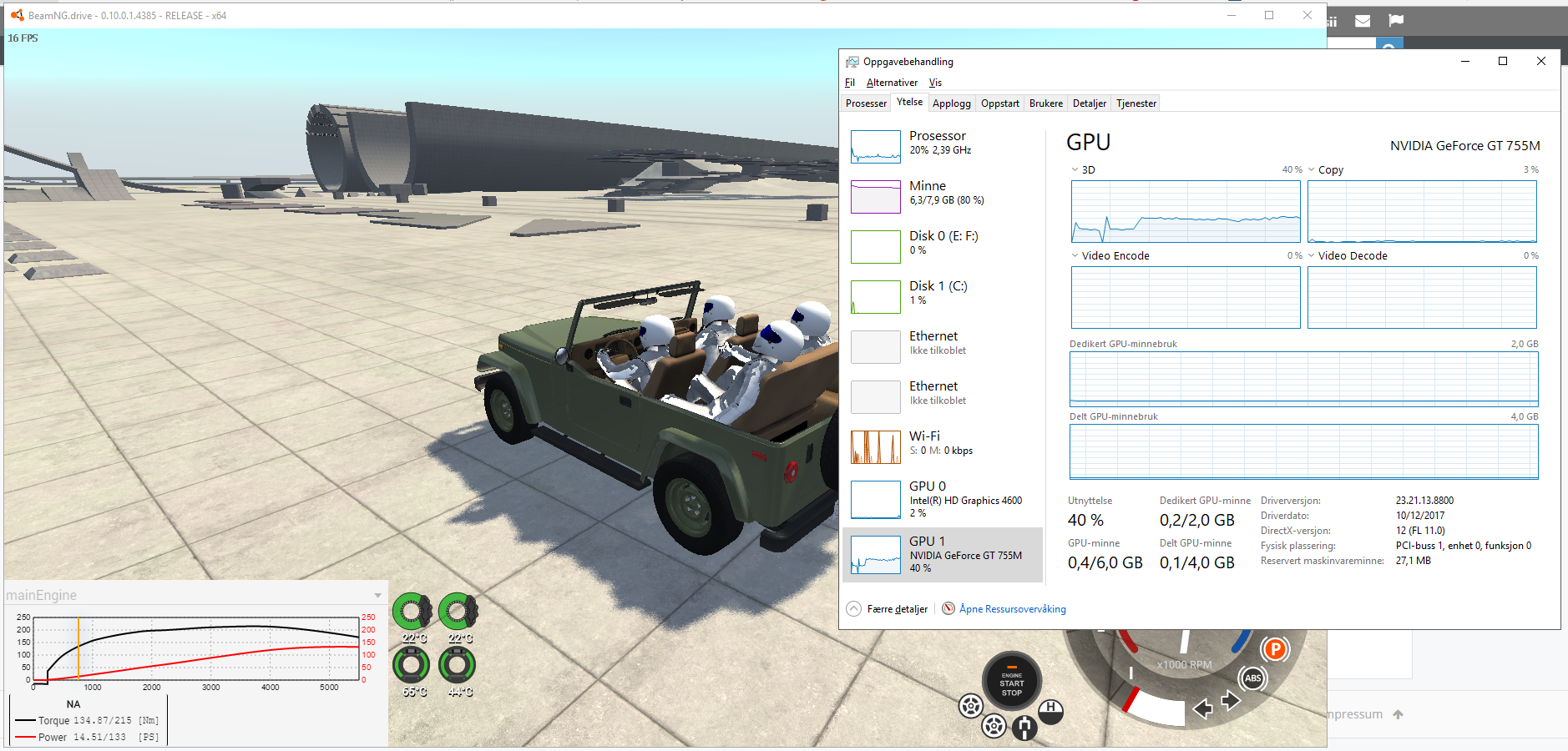Image resolution: width=1568 pixels, height=751 pixels.
Task: Click the orange RPM marker line on the torque graph
Action: point(78,649)
